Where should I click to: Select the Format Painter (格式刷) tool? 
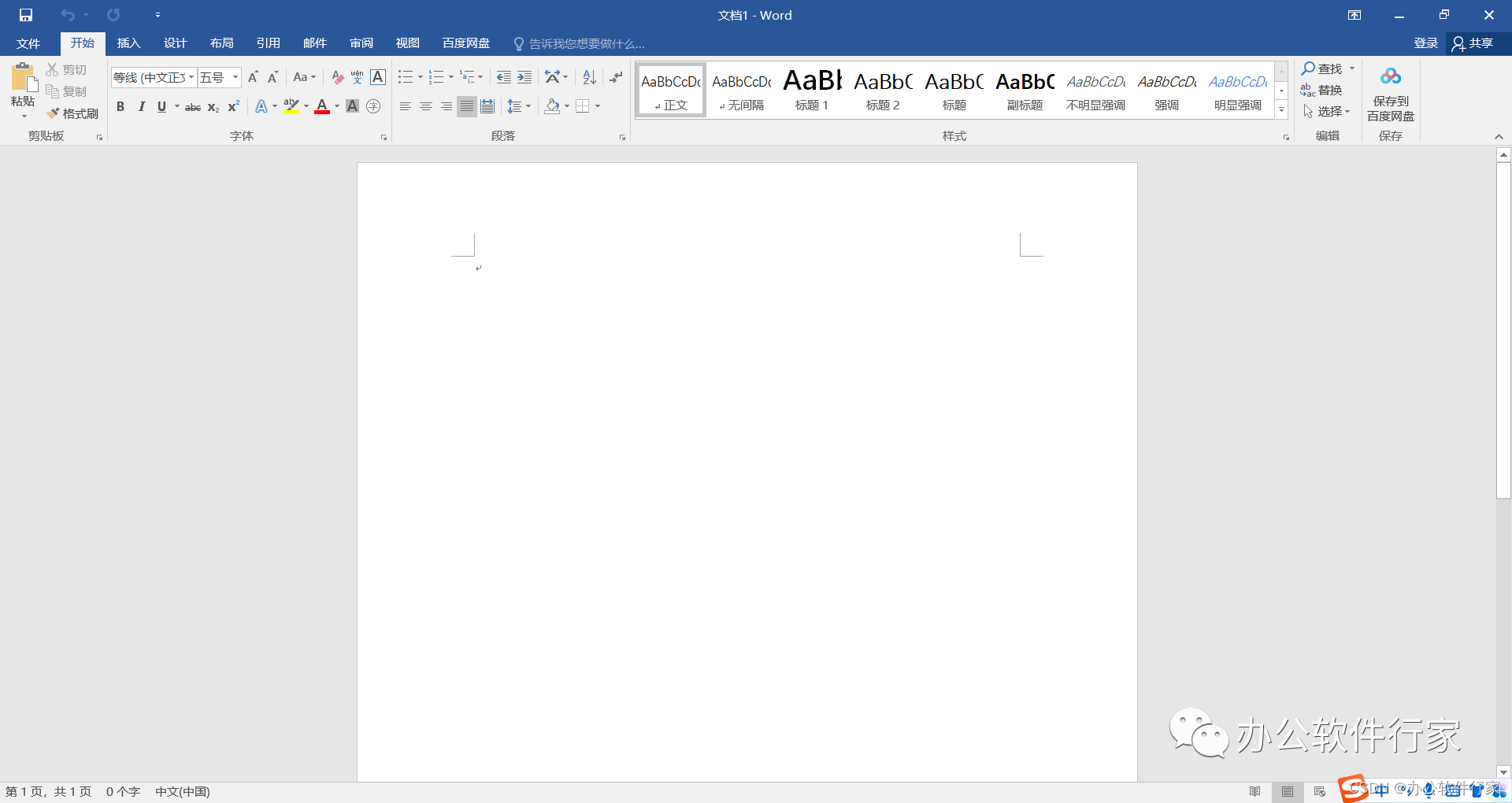tap(72, 114)
